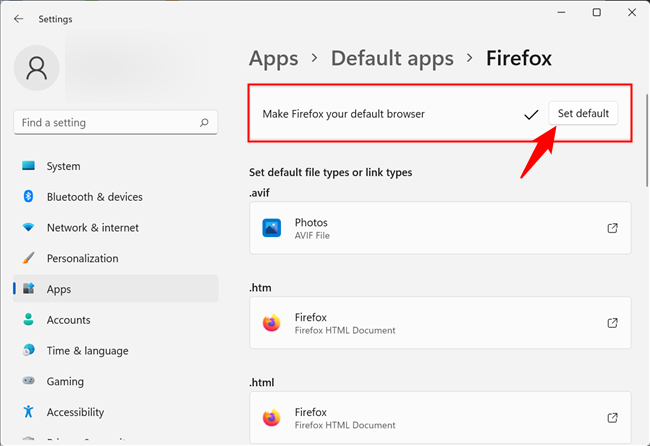Viewport: 650px width, 446px height.
Task: Click the user profile avatar icon
Action: tap(37, 68)
